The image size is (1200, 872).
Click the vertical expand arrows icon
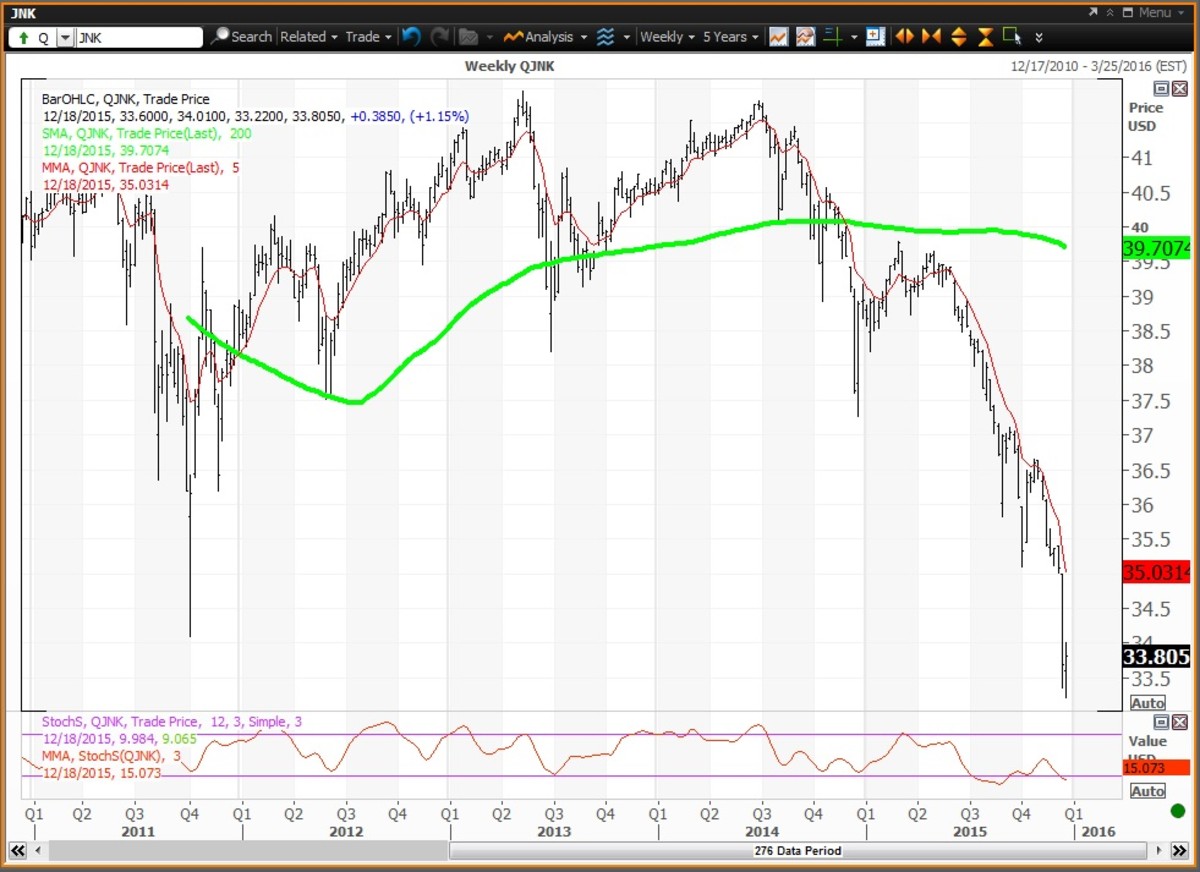coord(958,37)
